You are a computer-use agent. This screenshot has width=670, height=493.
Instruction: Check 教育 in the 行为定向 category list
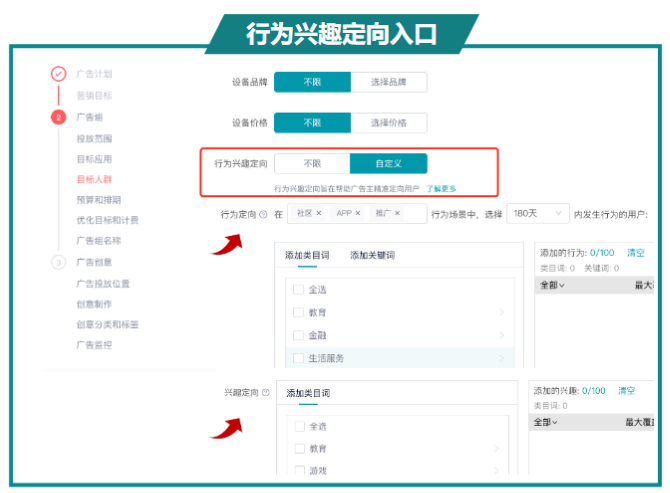pyautogui.click(x=298, y=313)
